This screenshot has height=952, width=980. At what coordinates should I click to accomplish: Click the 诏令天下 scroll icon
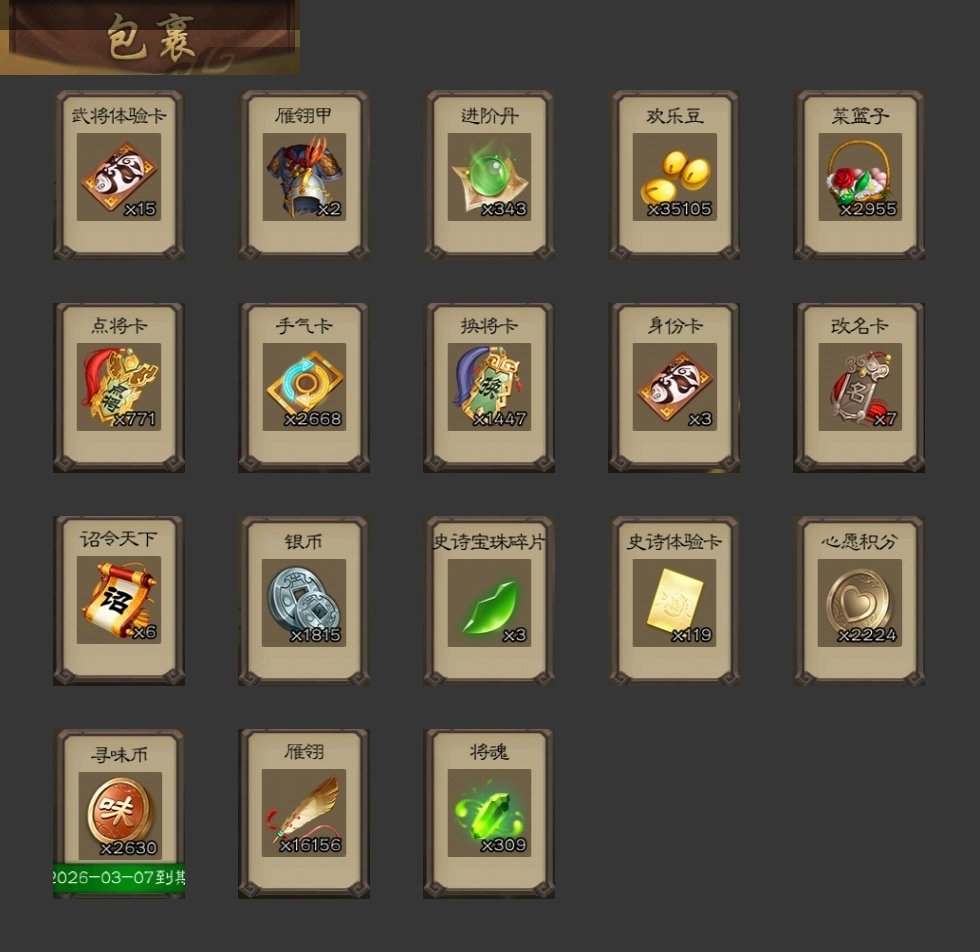tap(119, 600)
